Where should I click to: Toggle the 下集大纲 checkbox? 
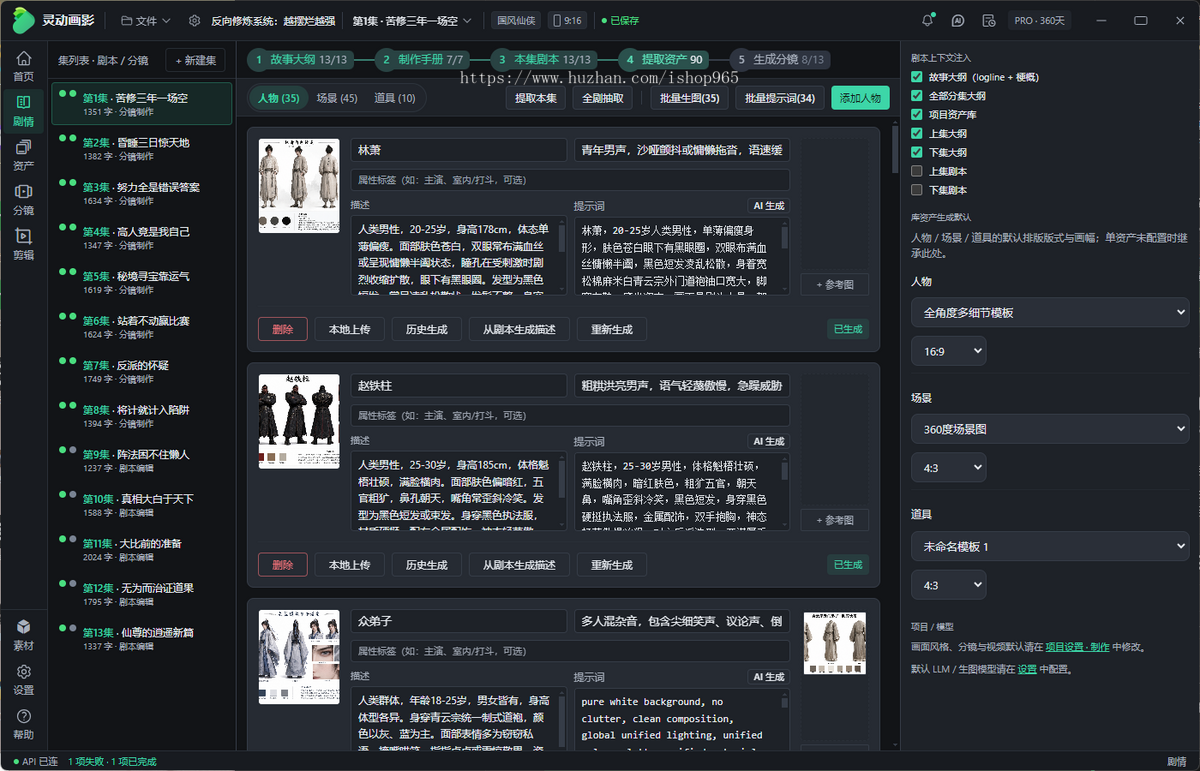[x=917, y=152]
